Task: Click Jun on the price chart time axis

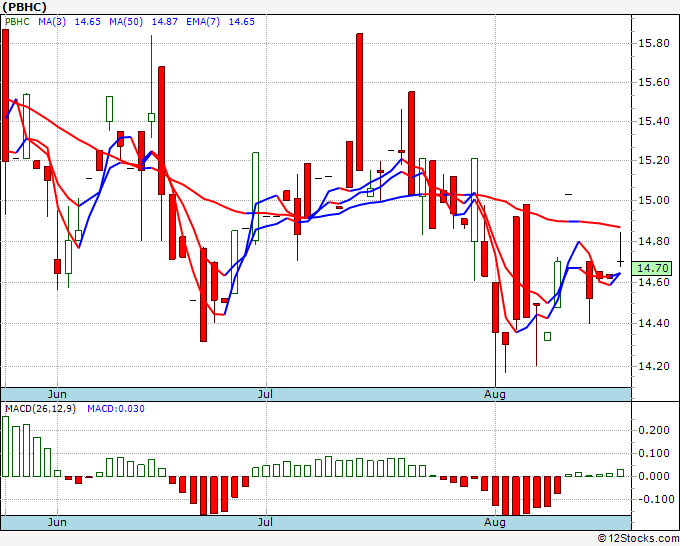Action: pos(57,394)
